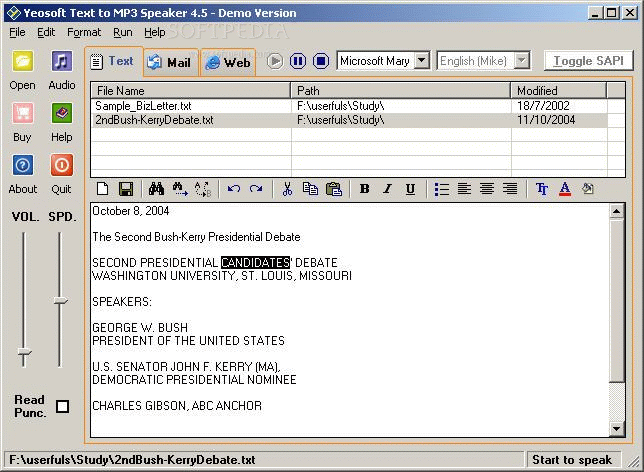Sort by Modified column header
This screenshot has height=472, width=644.
click(559, 90)
